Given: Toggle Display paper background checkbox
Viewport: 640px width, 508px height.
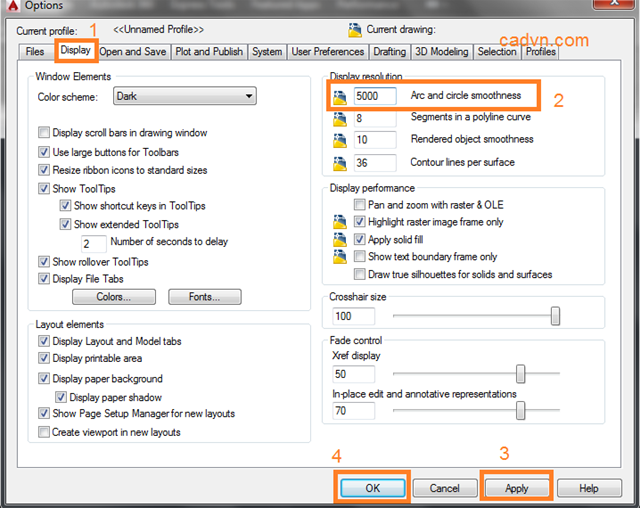Looking at the screenshot, I should (44, 379).
